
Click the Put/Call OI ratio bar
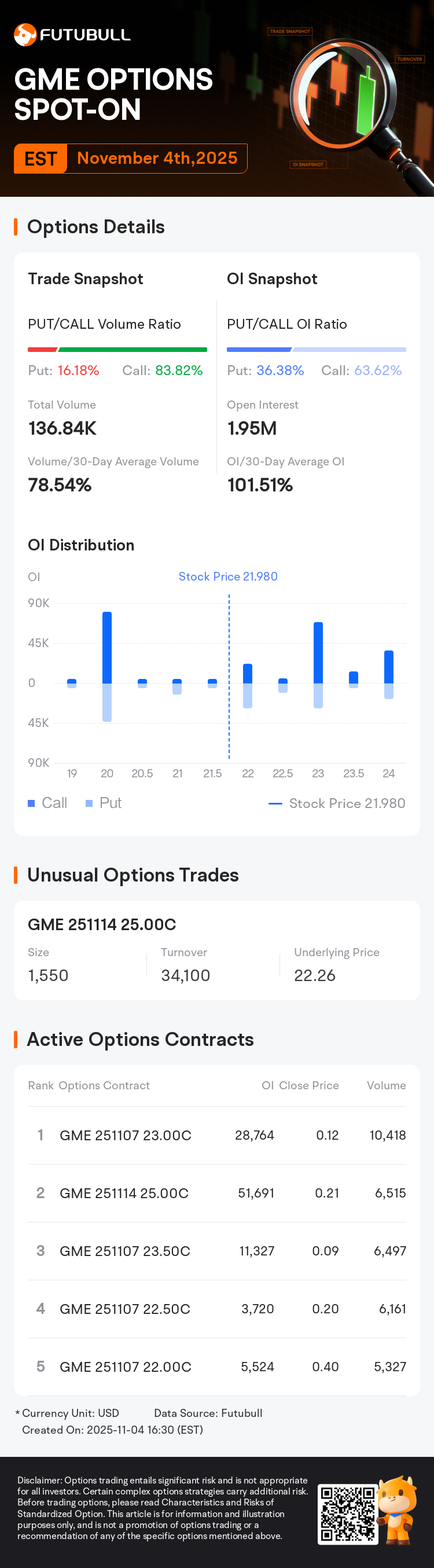click(x=316, y=350)
